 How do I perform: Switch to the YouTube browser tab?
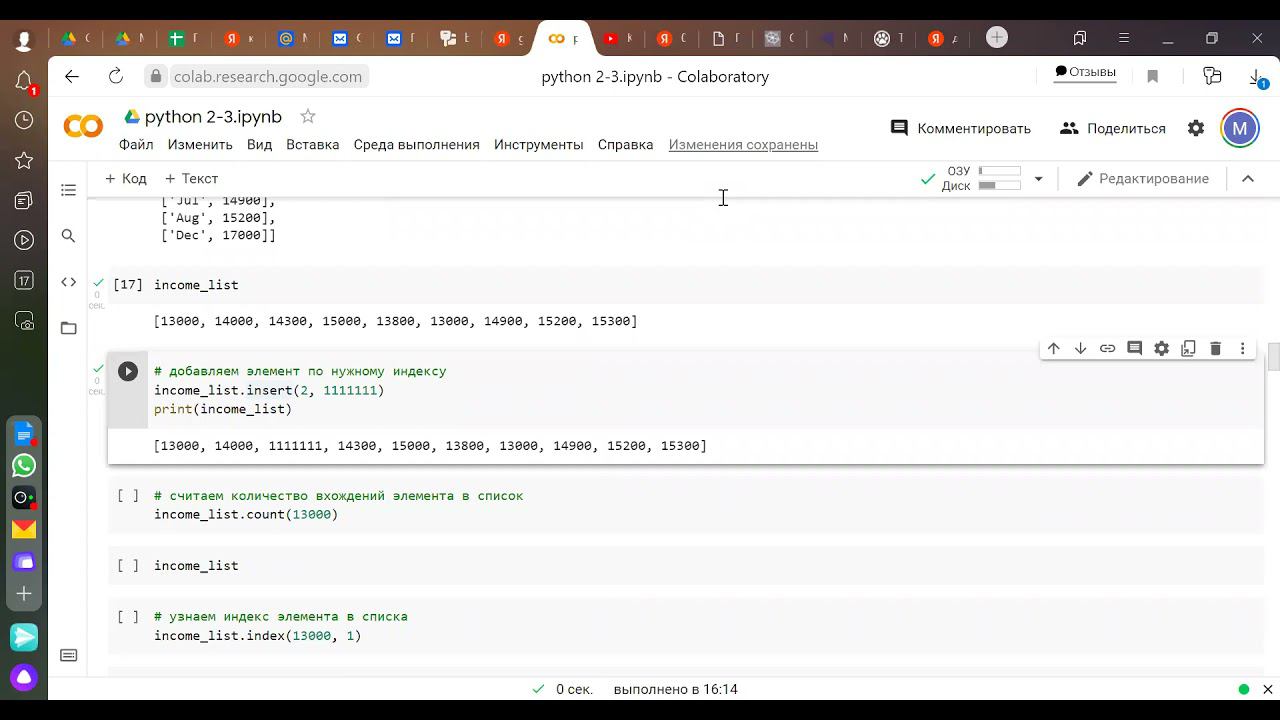pos(618,39)
